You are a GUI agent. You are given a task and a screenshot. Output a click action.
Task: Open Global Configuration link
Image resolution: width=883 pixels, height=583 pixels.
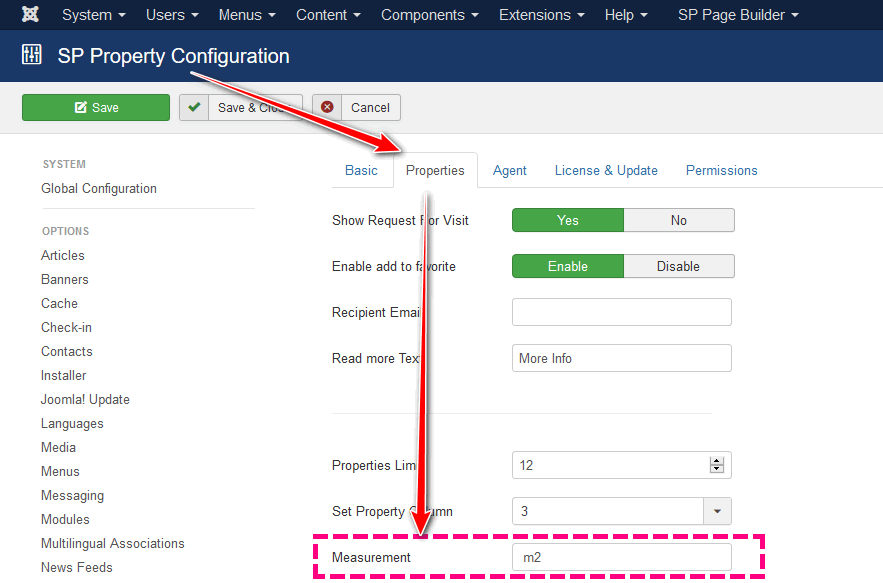pos(99,188)
